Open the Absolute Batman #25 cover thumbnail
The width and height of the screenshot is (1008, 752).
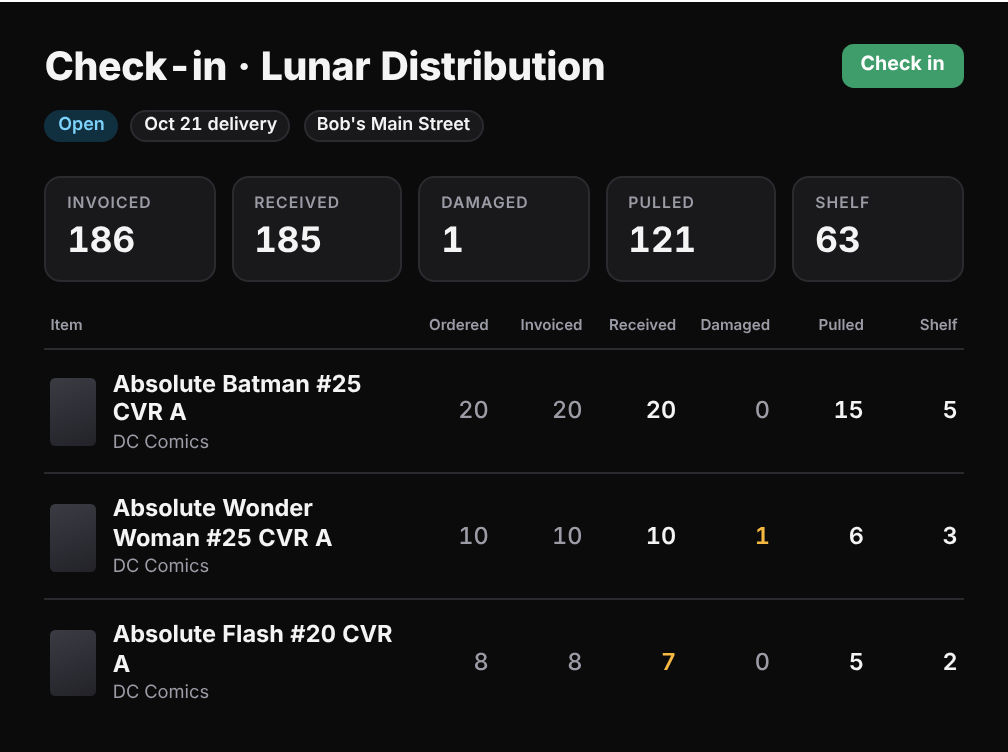click(x=73, y=412)
